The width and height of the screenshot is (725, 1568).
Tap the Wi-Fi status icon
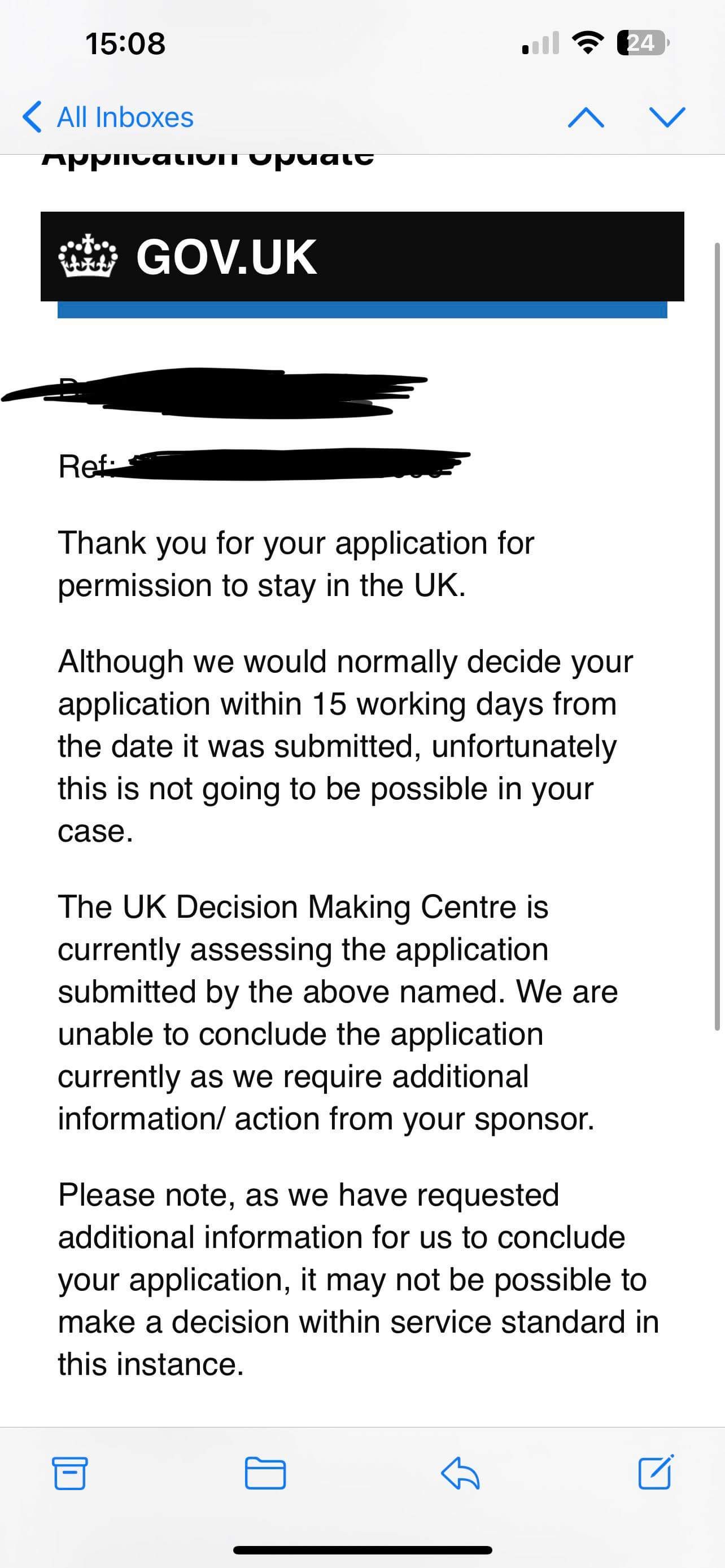click(x=587, y=43)
